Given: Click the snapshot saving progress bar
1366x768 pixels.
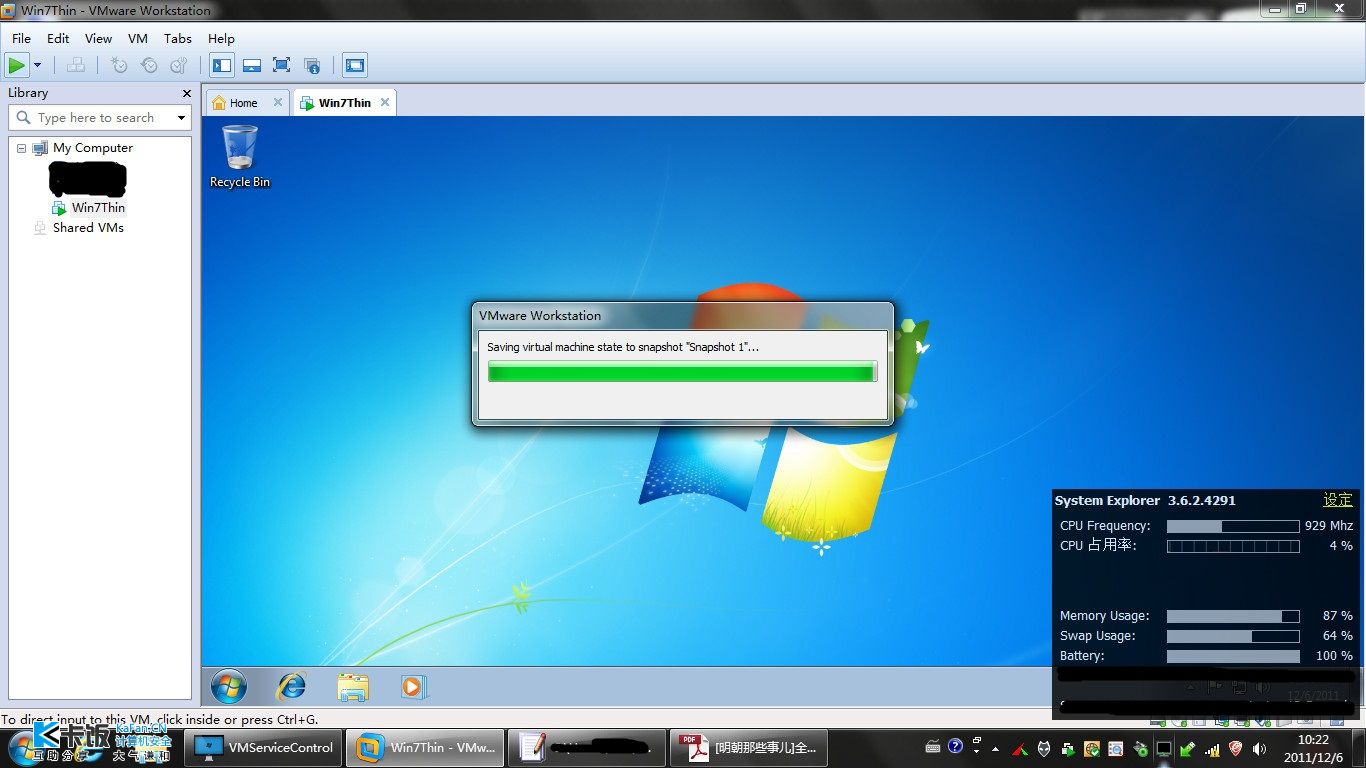Looking at the screenshot, I should coord(682,372).
